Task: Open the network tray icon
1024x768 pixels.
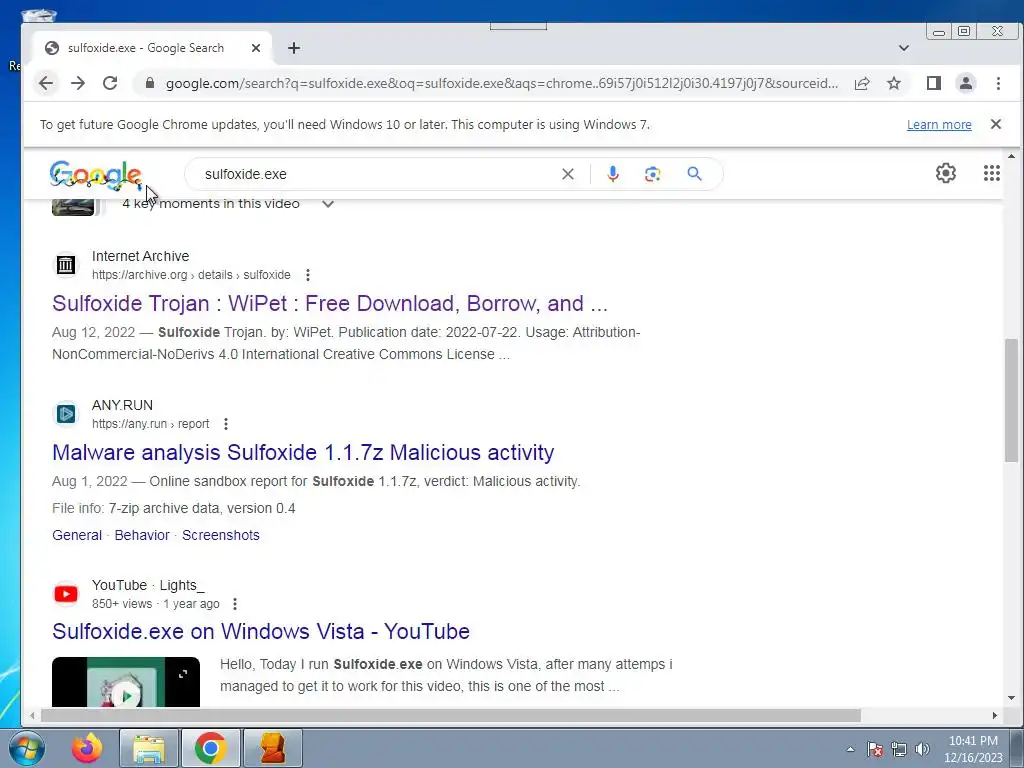Action: pos(899,749)
